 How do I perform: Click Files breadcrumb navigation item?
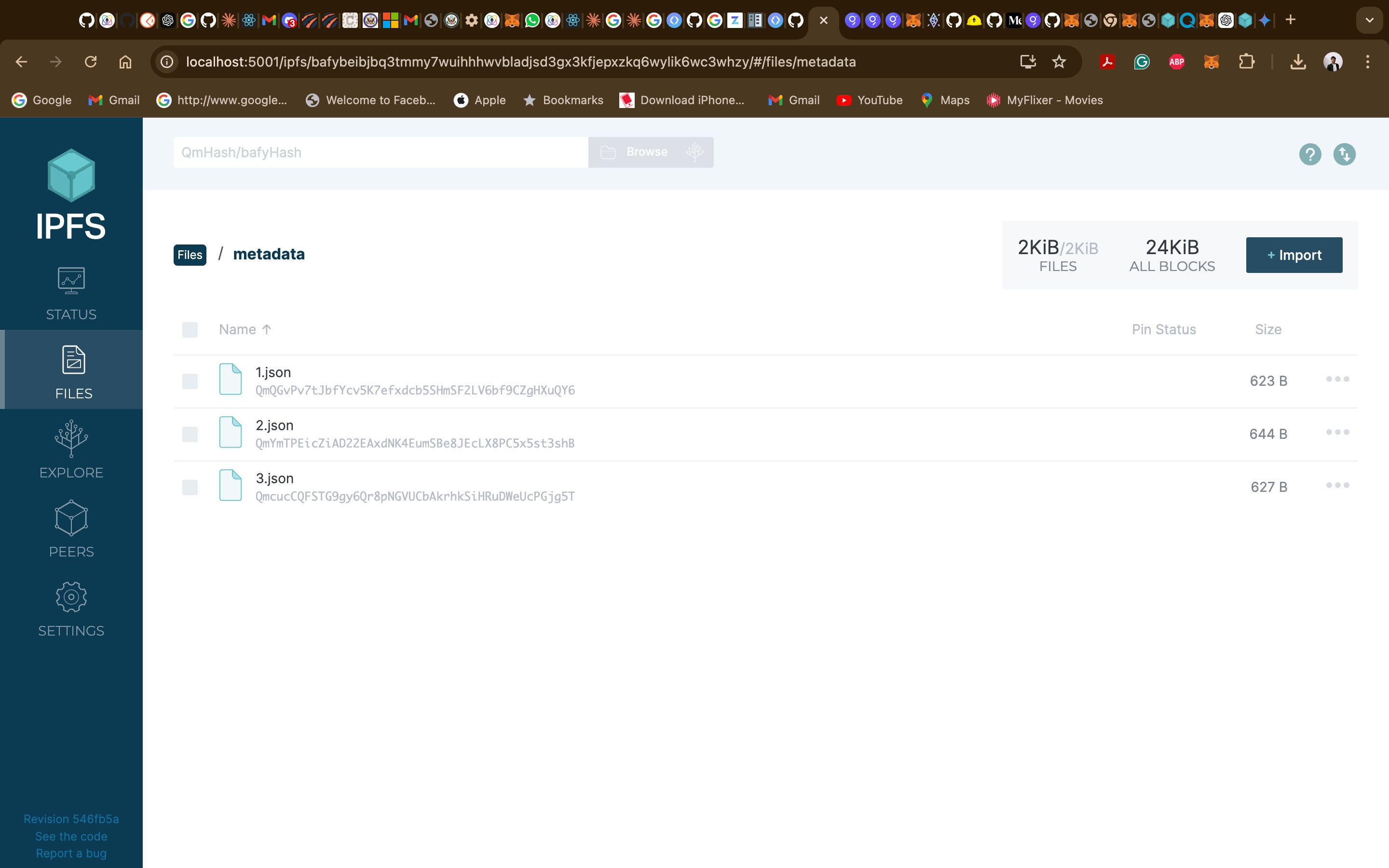point(190,254)
